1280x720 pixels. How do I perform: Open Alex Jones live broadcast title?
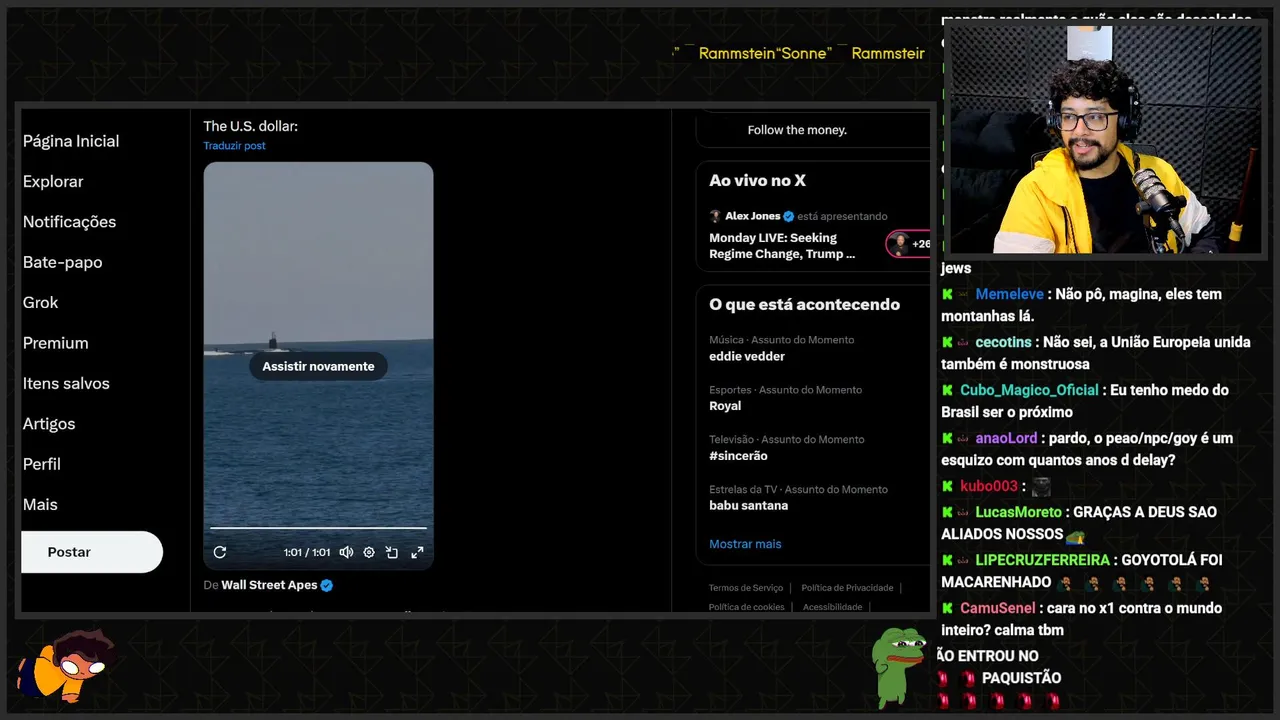click(x=782, y=246)
